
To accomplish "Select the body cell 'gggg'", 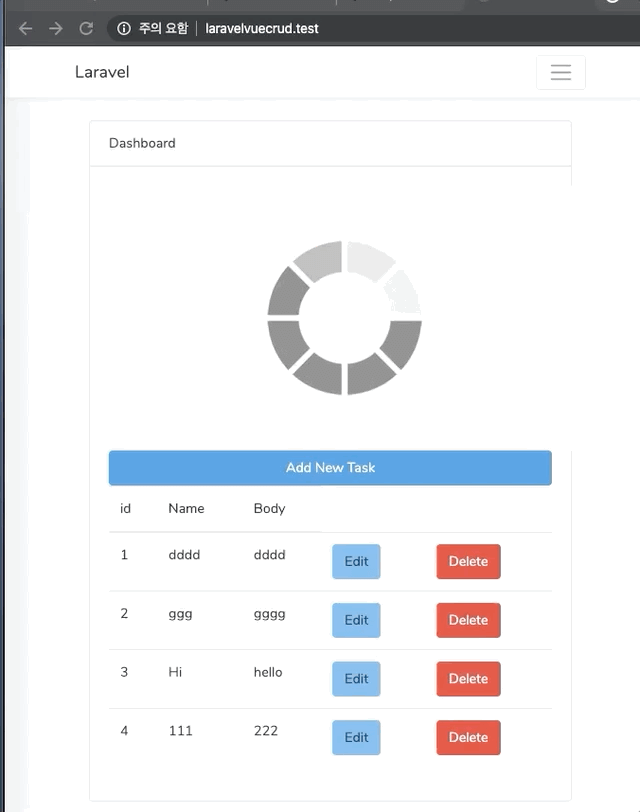I will coord(269,614).
